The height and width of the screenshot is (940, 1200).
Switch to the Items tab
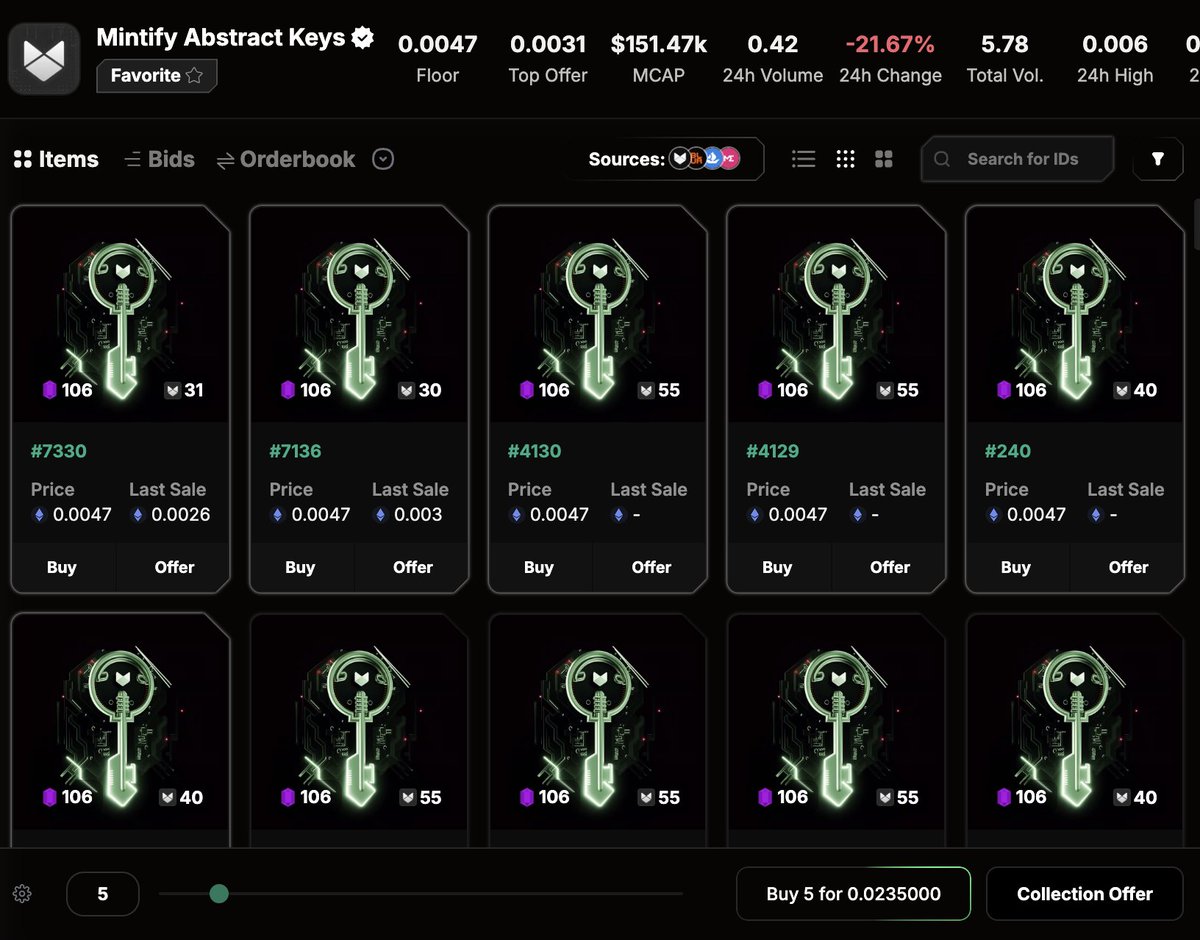[56, 159]
